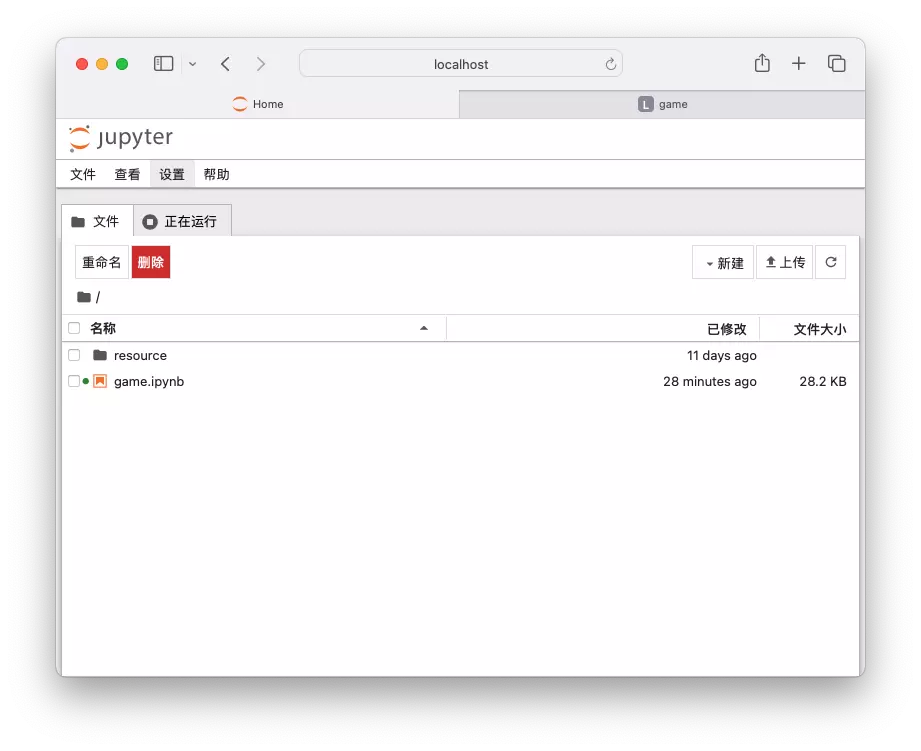Image resolution: width=921 pixels, height=751 pixels.
Task: Open the Safari share icon
Action: [762, 63]
